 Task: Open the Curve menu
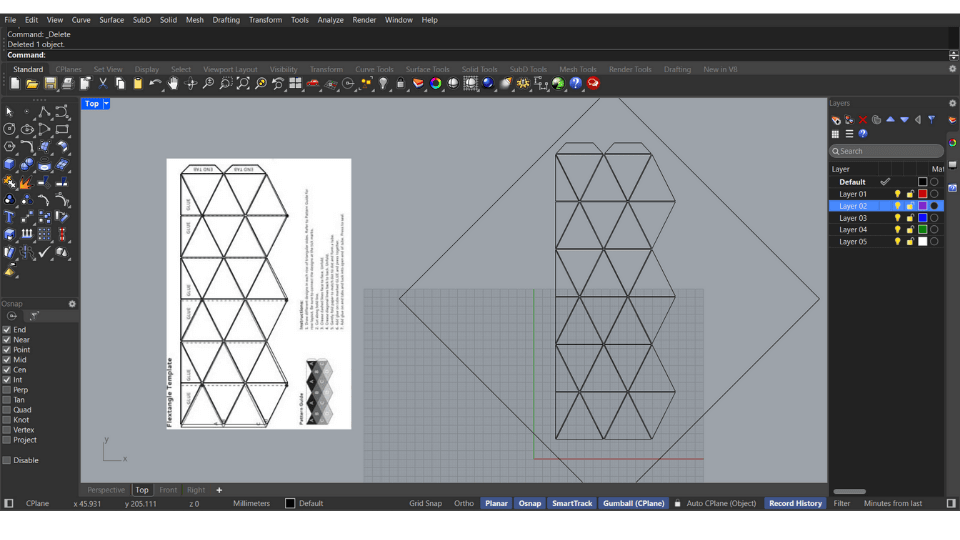point(81,20)
